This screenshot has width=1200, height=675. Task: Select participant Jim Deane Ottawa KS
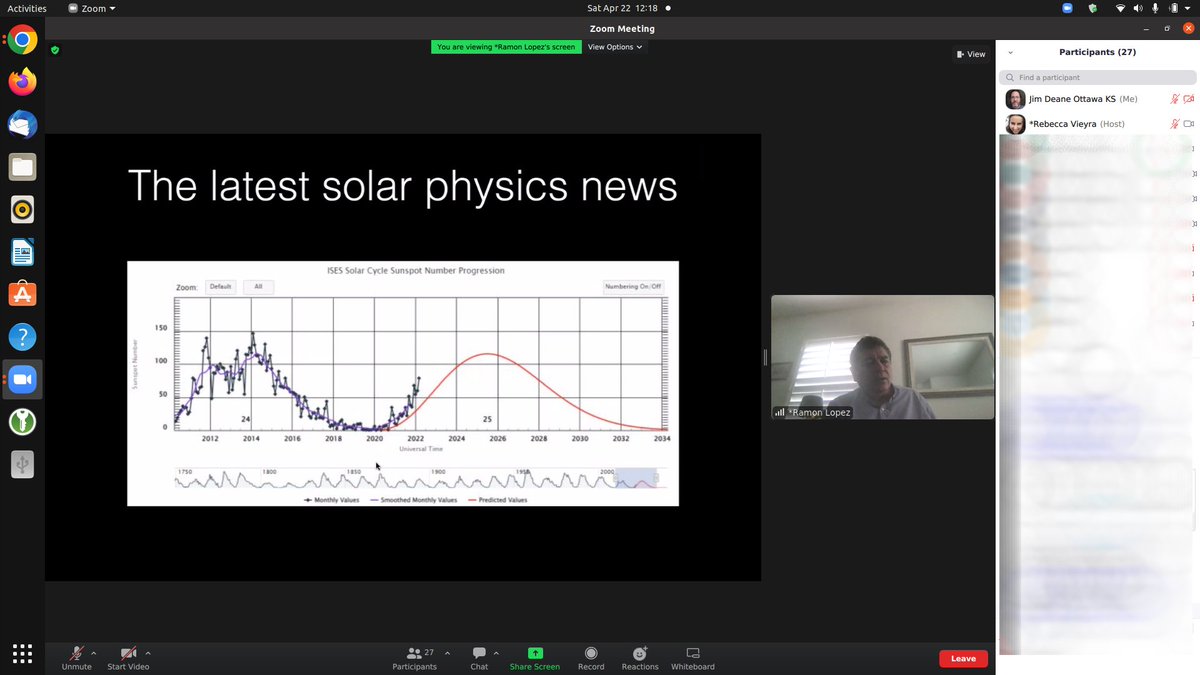click(1098, 99)
